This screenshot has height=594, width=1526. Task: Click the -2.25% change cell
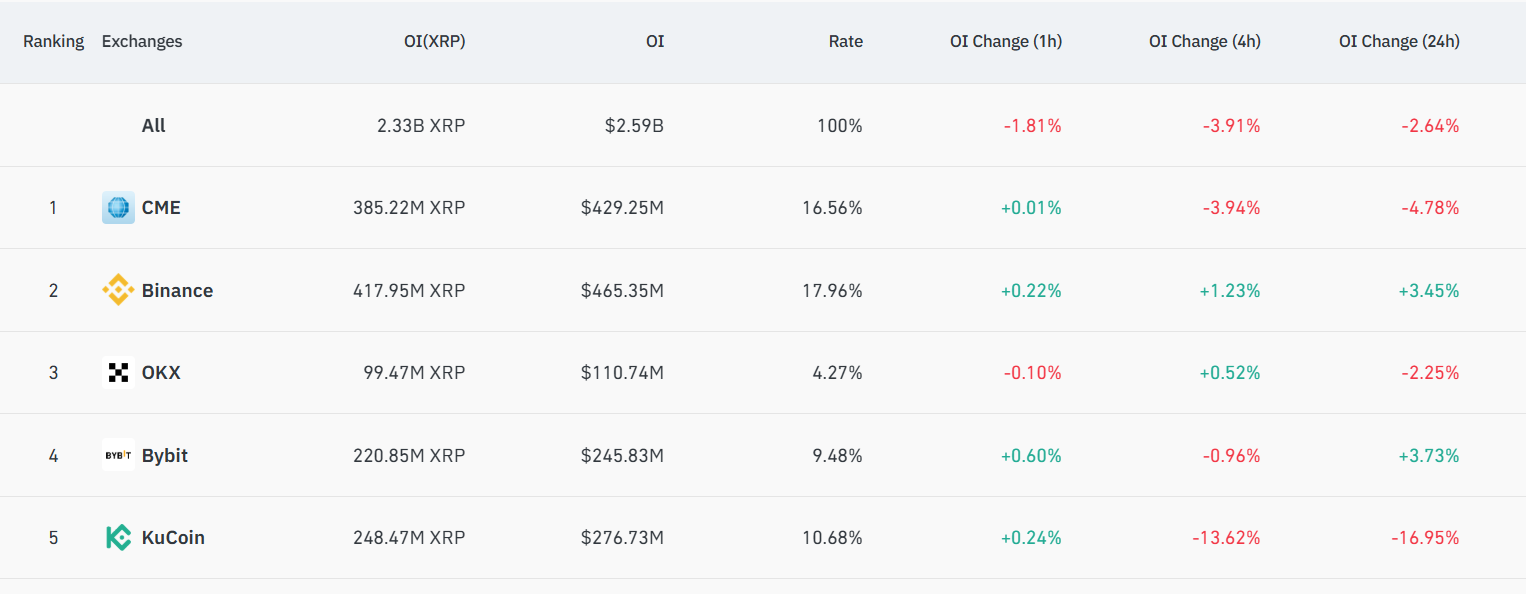tap(1430, 373)
